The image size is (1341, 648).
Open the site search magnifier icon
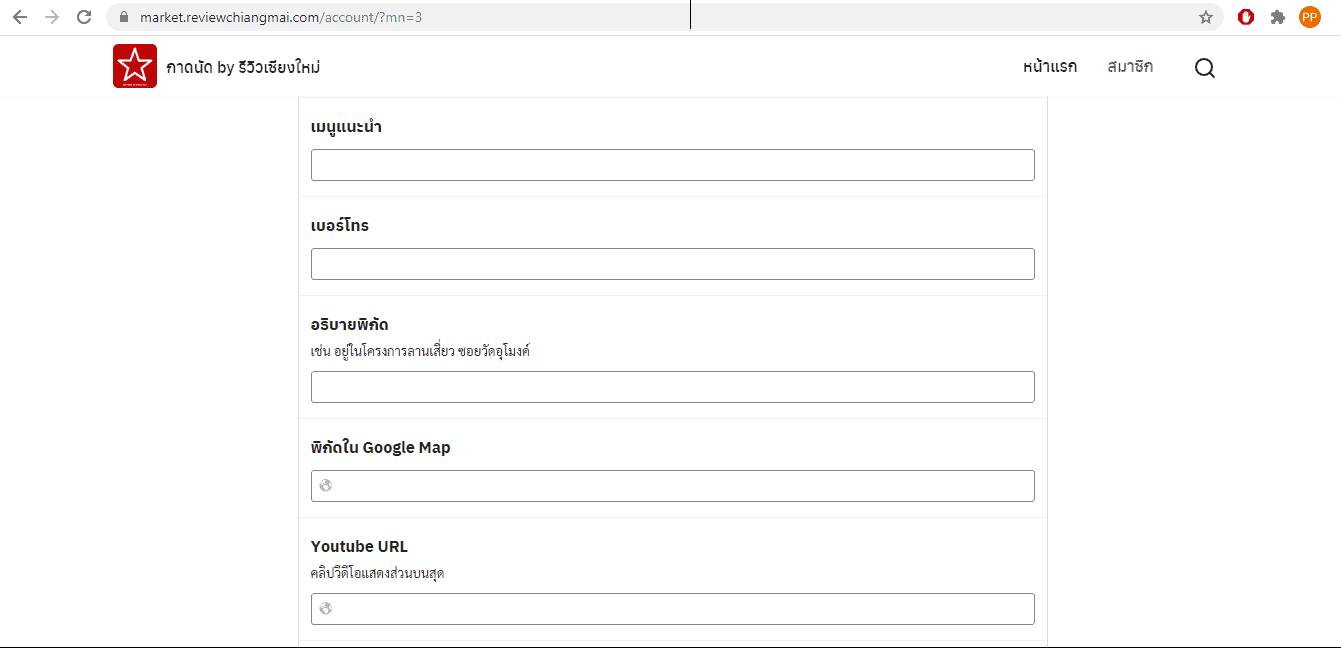(1205, 68)
